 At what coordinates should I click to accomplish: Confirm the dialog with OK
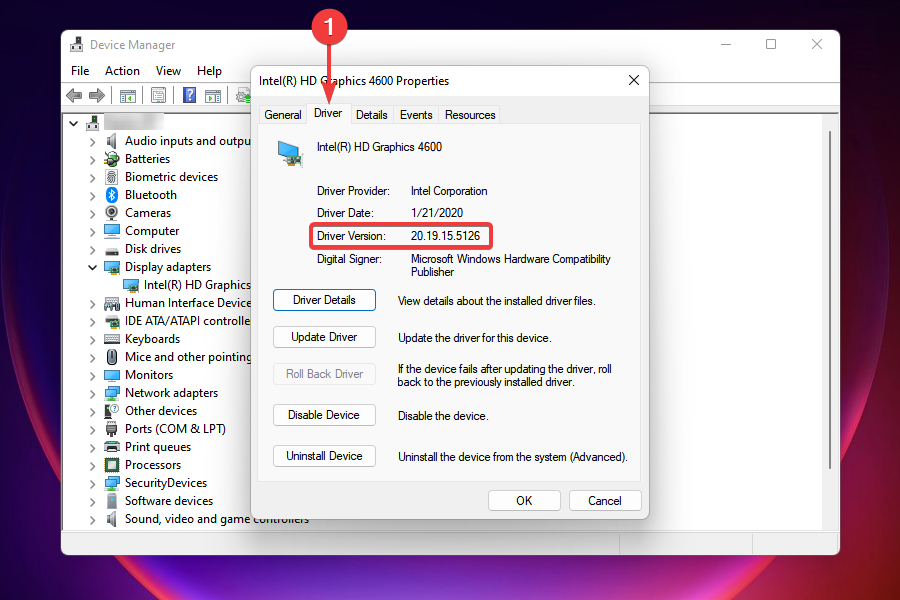[x=524, y=501]
